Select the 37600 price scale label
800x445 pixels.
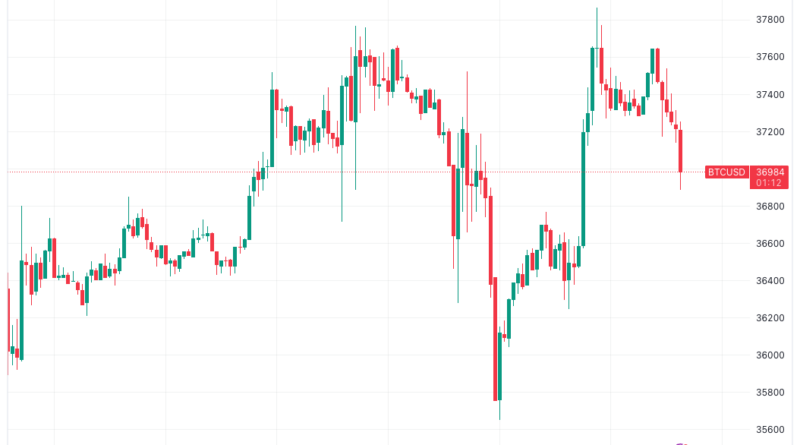coord(770,57)
